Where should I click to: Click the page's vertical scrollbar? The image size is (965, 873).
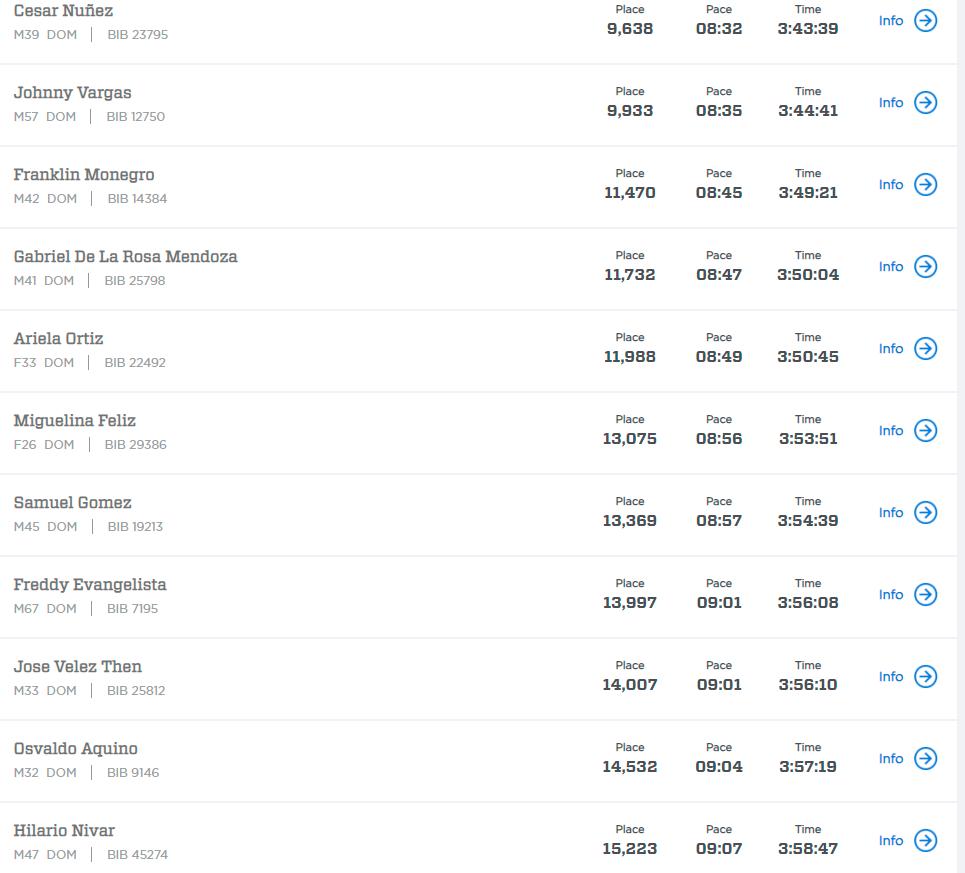coord(961,436)
